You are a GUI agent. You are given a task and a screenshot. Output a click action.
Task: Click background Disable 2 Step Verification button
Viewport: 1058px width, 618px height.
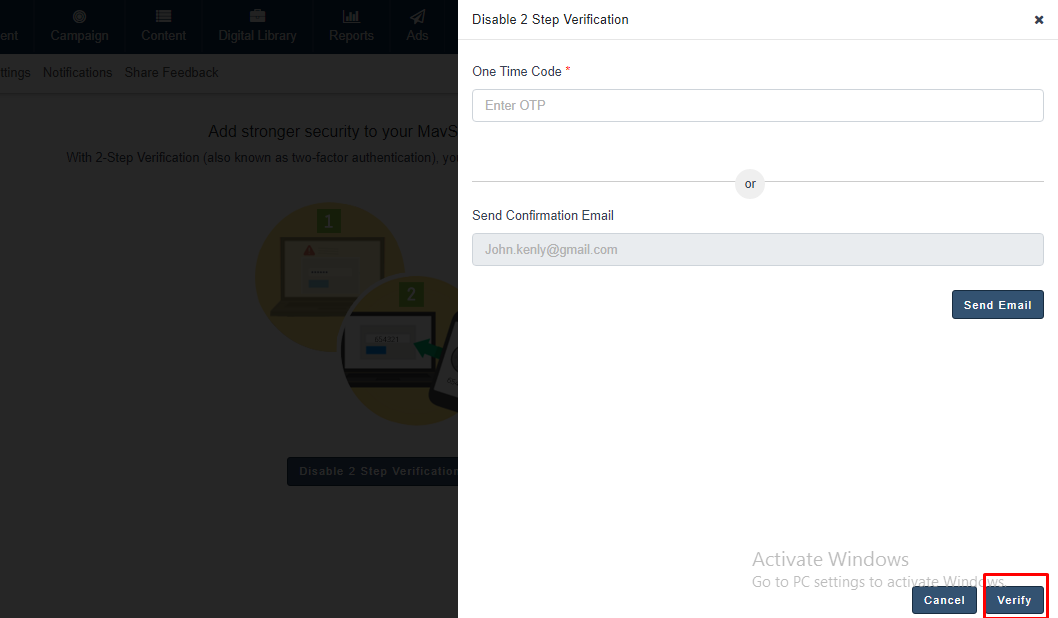click(372, 471)
